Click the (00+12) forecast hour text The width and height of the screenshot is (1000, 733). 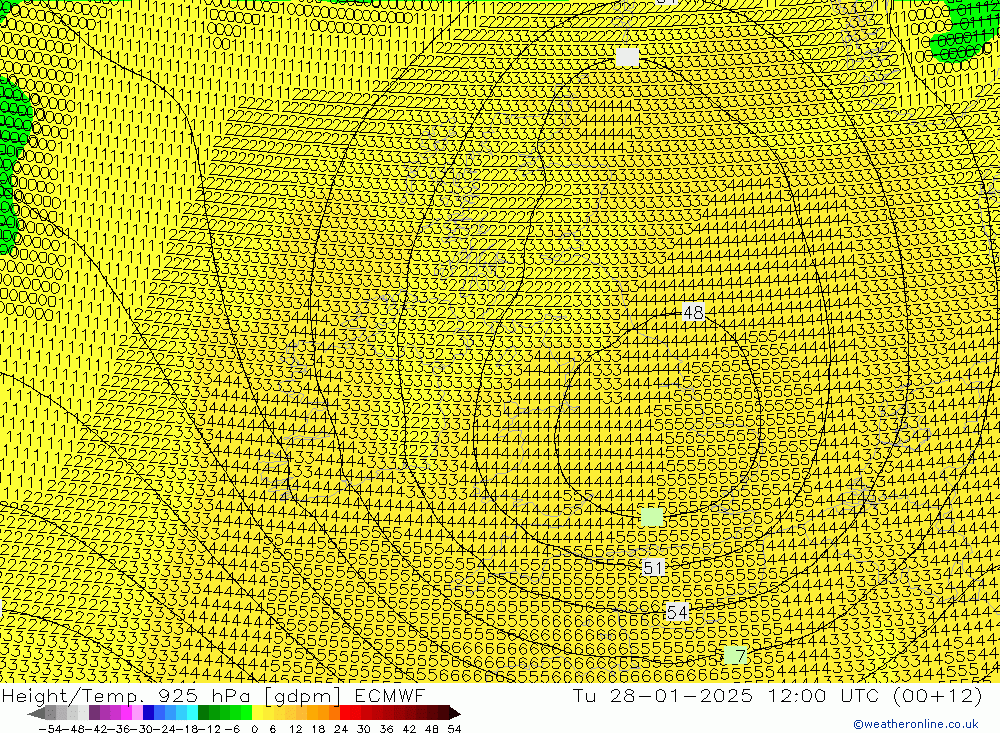(x=937, y=695)
